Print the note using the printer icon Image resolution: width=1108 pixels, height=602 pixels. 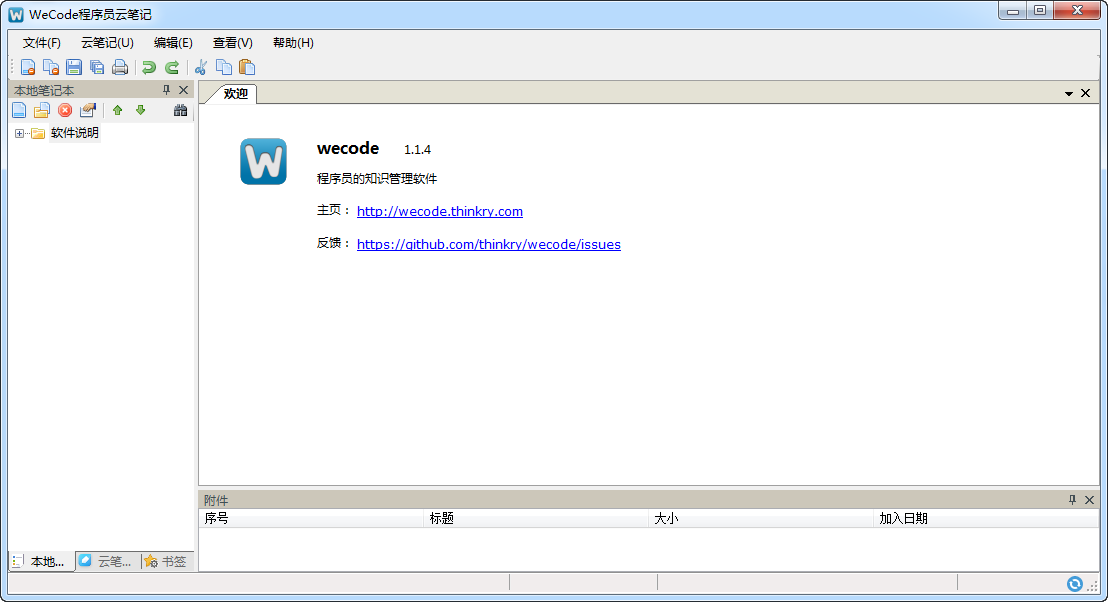tap(120, 67)
